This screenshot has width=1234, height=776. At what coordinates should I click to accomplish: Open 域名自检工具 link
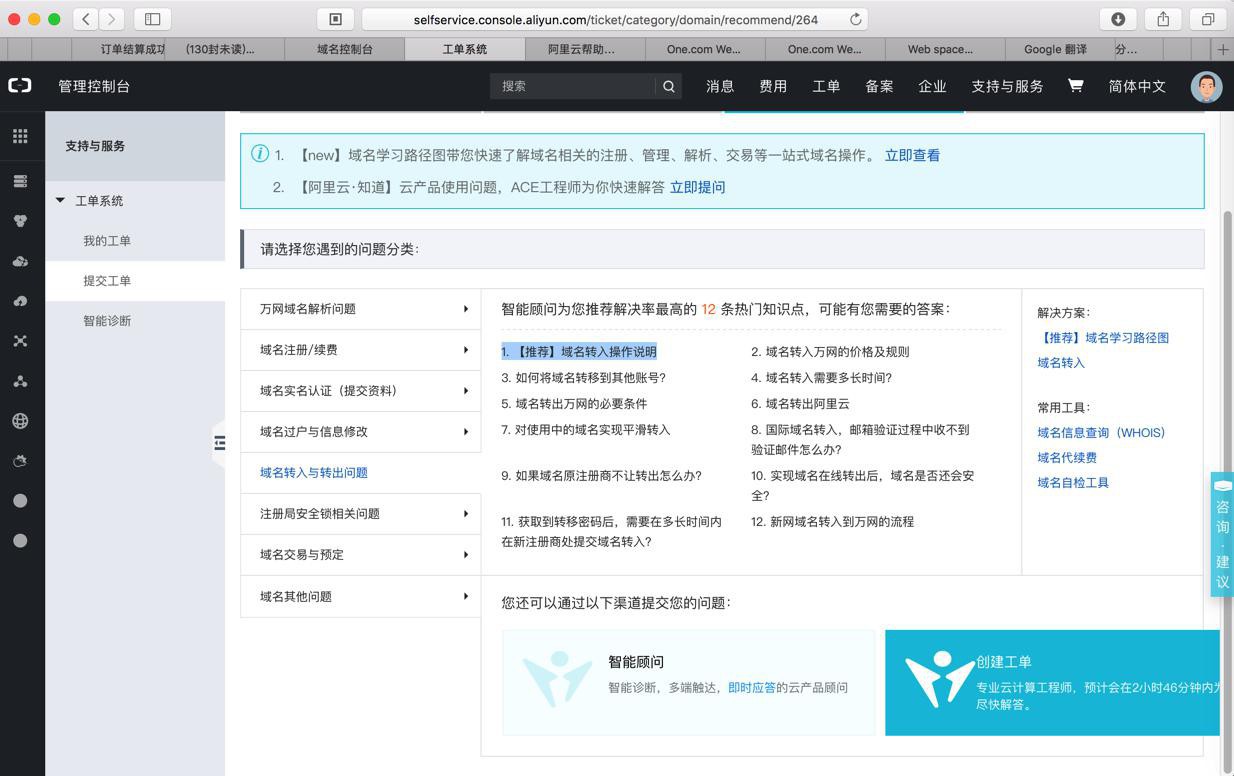pos(1073,483)
